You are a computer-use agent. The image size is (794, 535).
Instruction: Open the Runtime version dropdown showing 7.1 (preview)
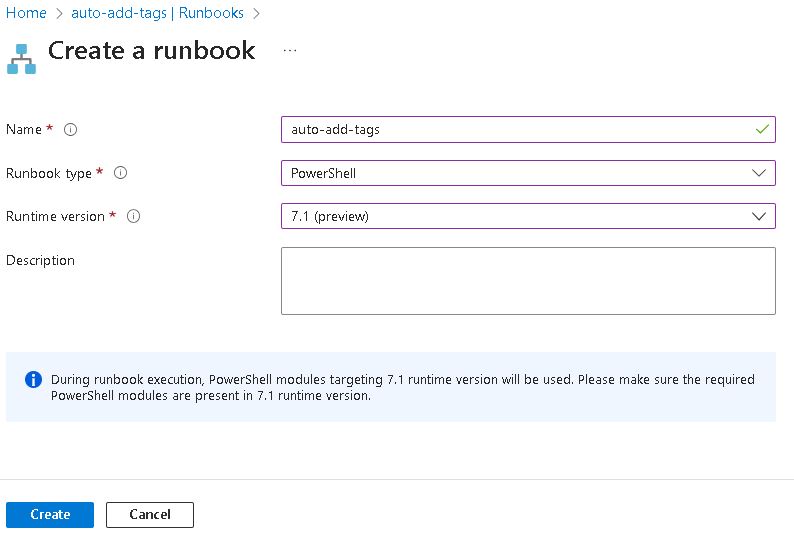click(527, 216)
